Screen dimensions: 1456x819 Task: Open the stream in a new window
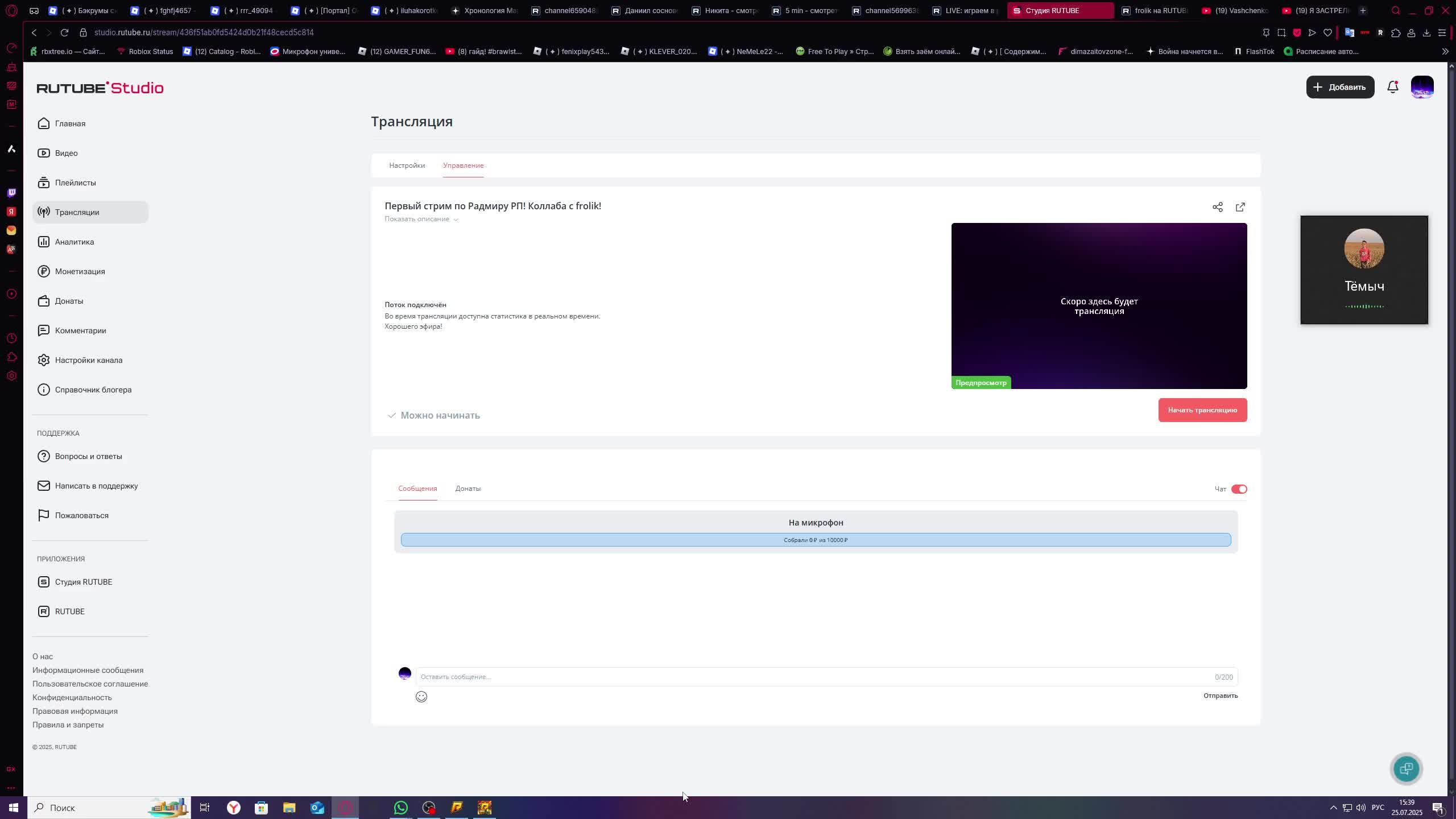click(x=1240, y=207)
